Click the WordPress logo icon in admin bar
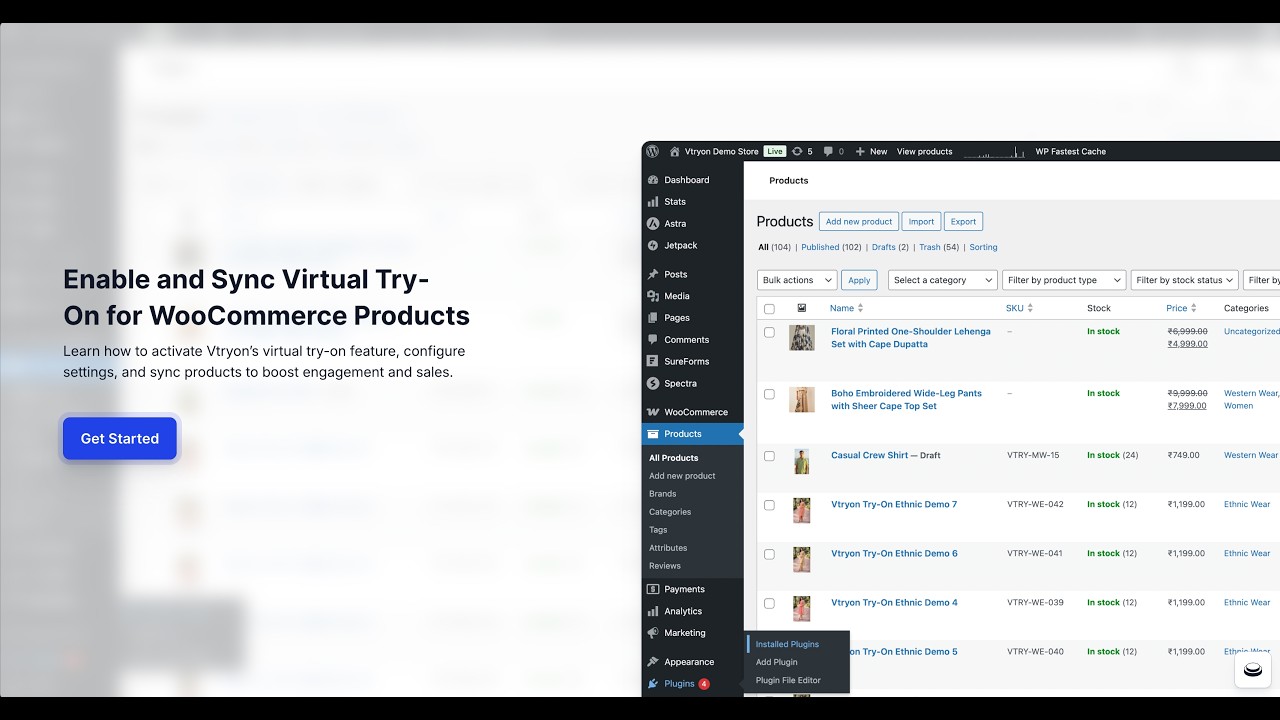Viewport: 1280px width, 720px height. coord(652,151)
